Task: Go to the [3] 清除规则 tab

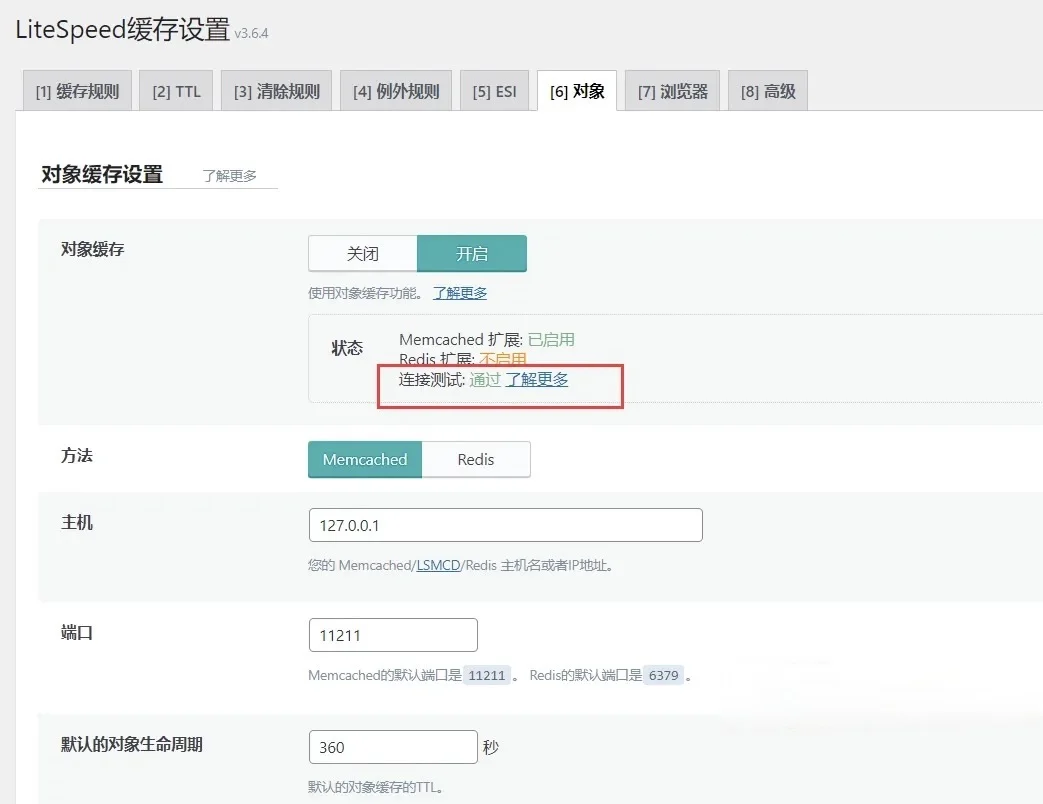Action: point(276,91)
